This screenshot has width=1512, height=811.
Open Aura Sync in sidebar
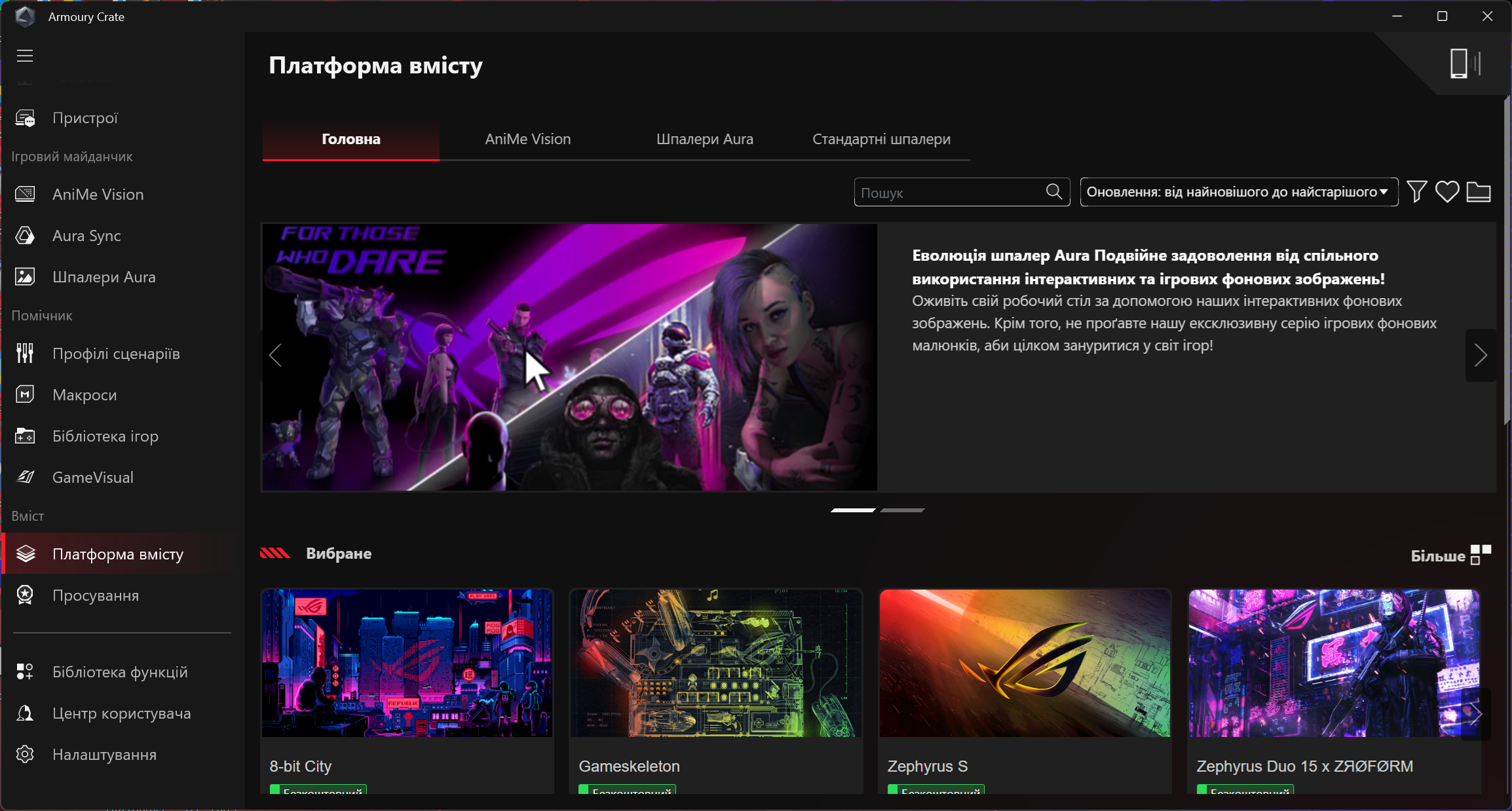tap(86, 236)
